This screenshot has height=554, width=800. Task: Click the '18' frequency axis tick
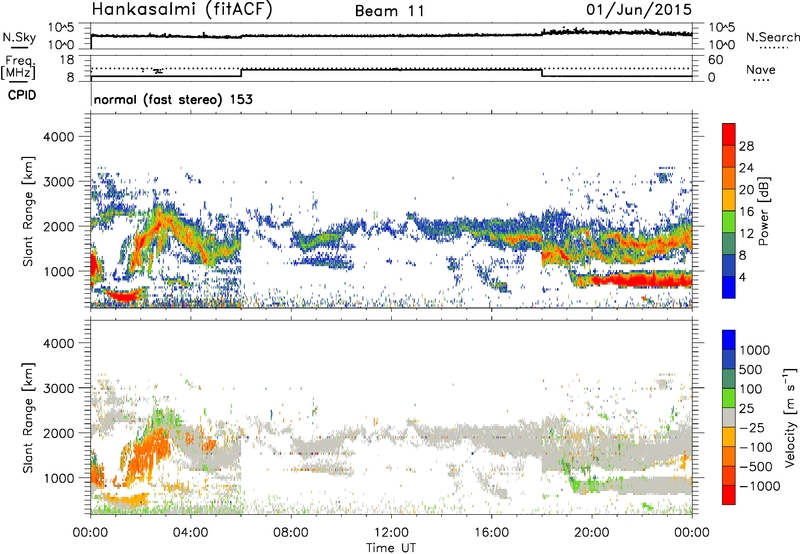(x=67, y=60)
